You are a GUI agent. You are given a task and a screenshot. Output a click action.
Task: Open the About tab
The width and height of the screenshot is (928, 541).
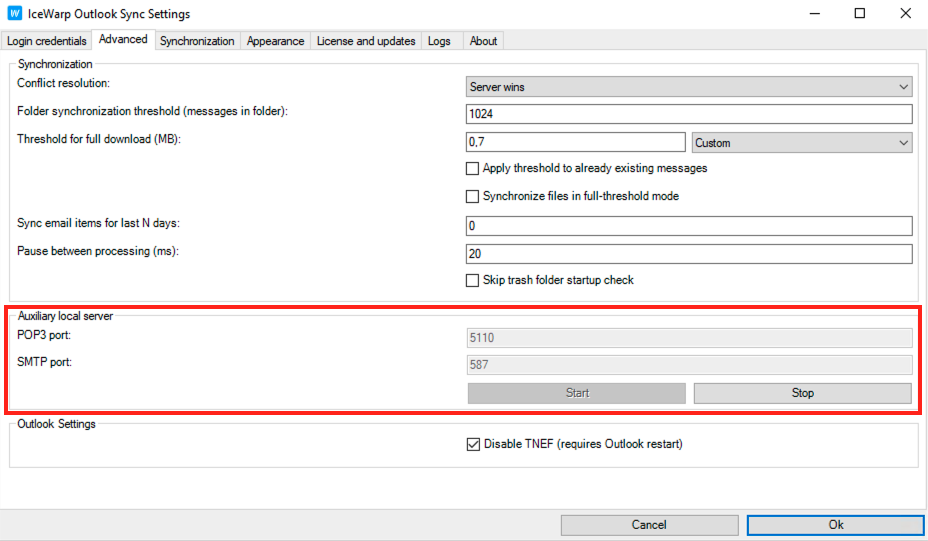tap(483, 41)
